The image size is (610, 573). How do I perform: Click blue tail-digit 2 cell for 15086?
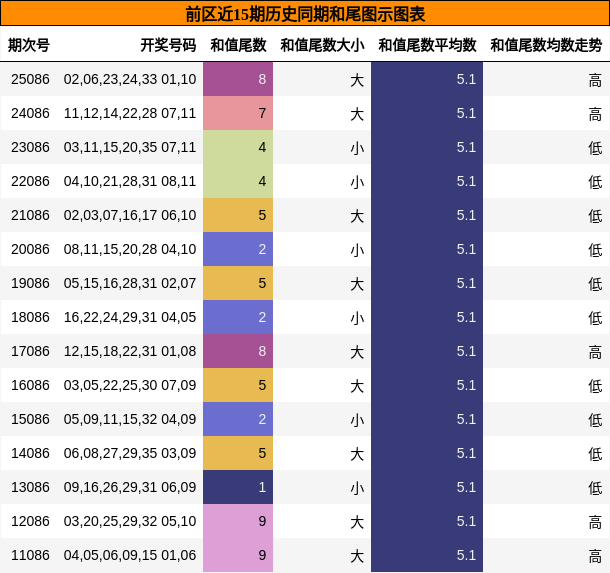[238, 419]
